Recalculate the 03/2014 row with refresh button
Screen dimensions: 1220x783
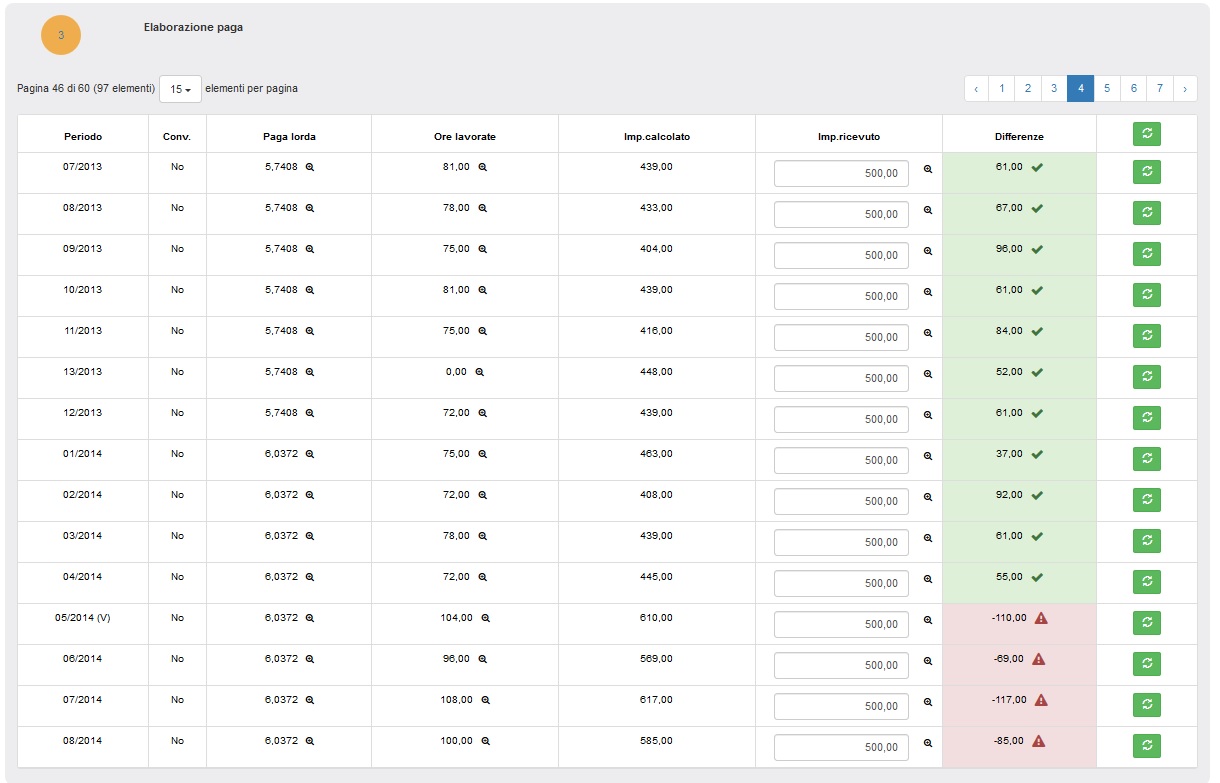(x=1146, y=541)
